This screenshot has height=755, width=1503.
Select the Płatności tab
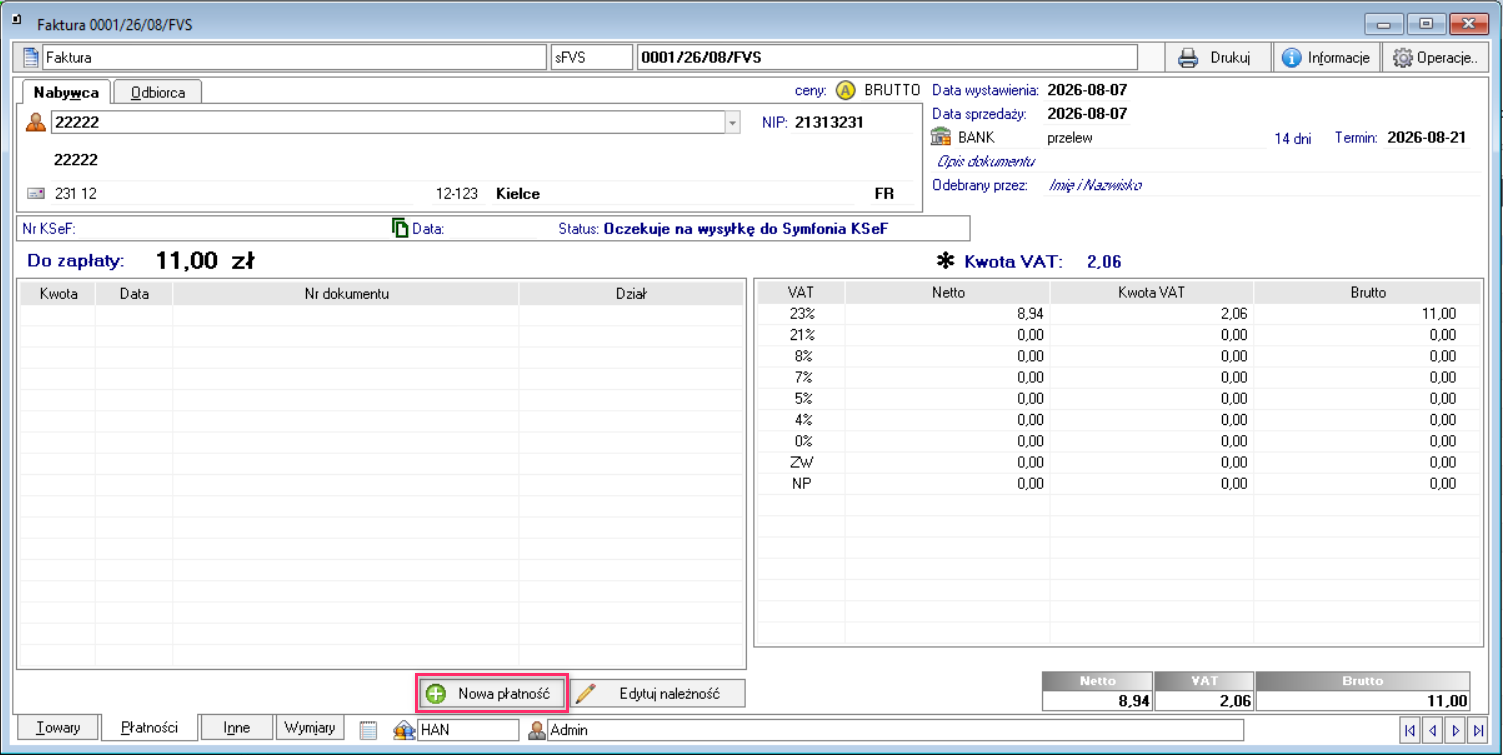(x=149, y=728)
